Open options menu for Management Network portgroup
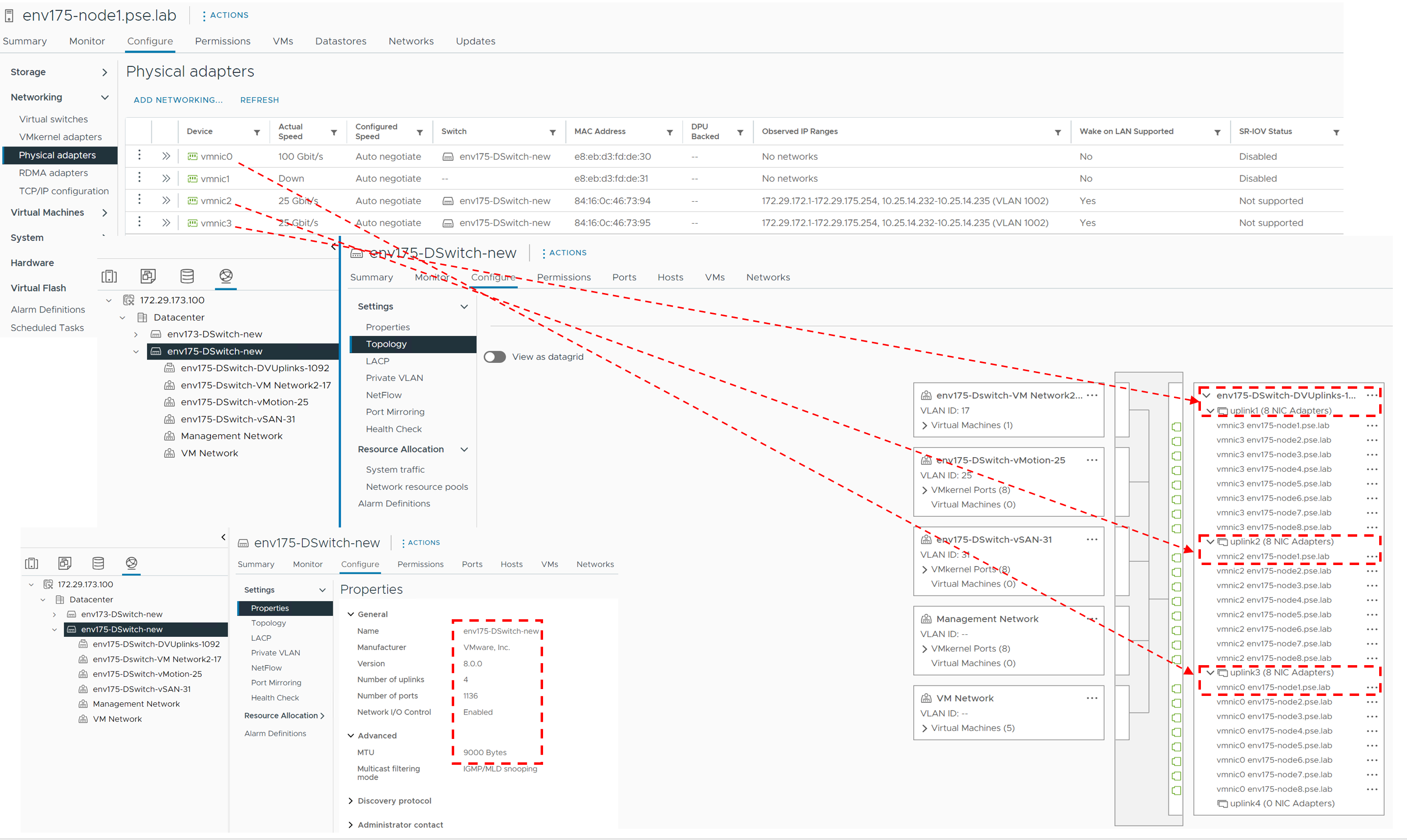The height and width of the screenshot is (840, 1407). coord(1092,618)
